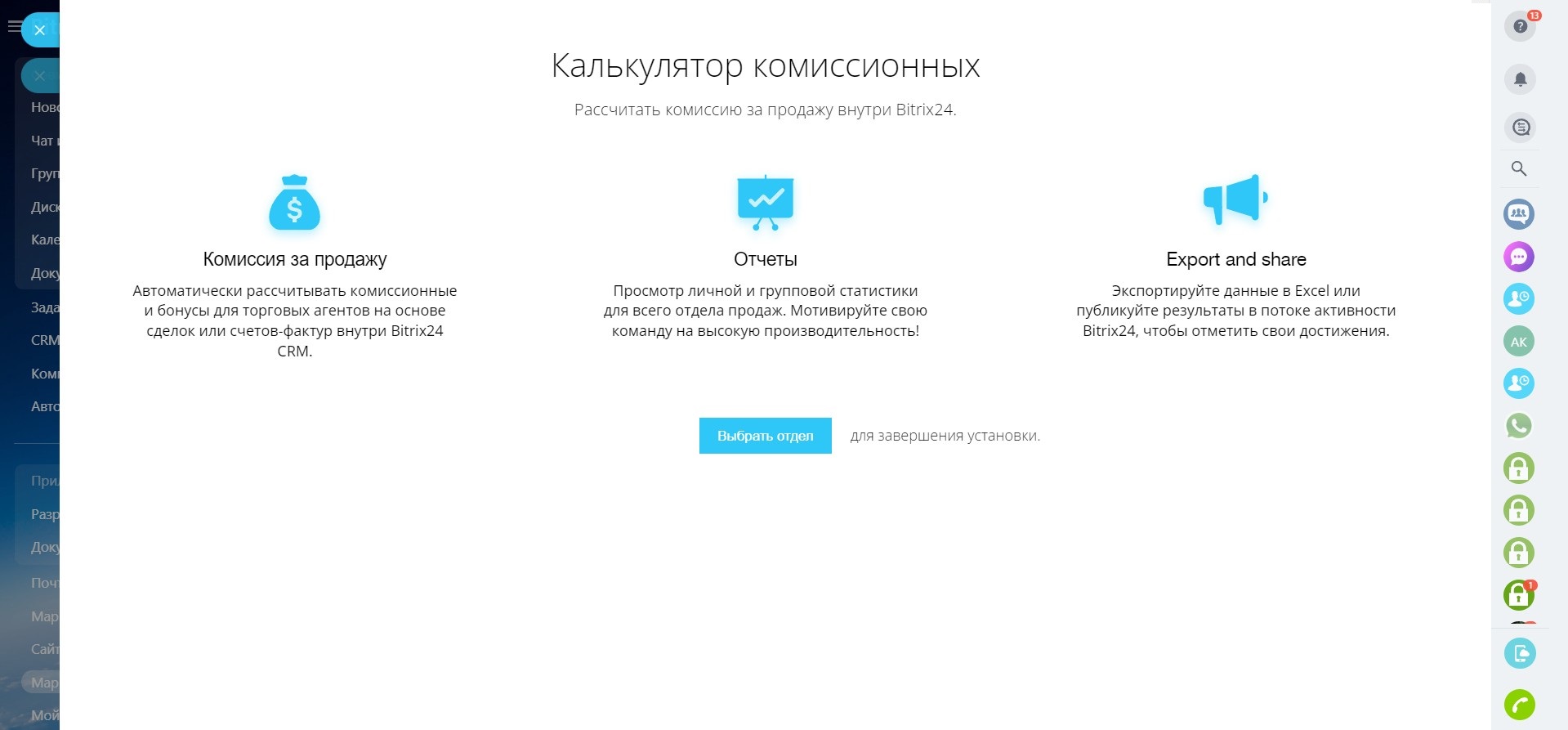Click the money bag commission icon
This screenshot has width=1568, height=730.
pyautogui.click(x=295, y=202)
